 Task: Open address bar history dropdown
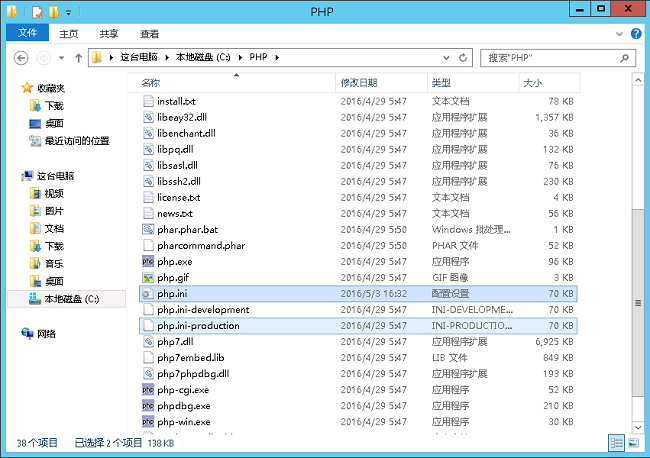coord(446,58)
